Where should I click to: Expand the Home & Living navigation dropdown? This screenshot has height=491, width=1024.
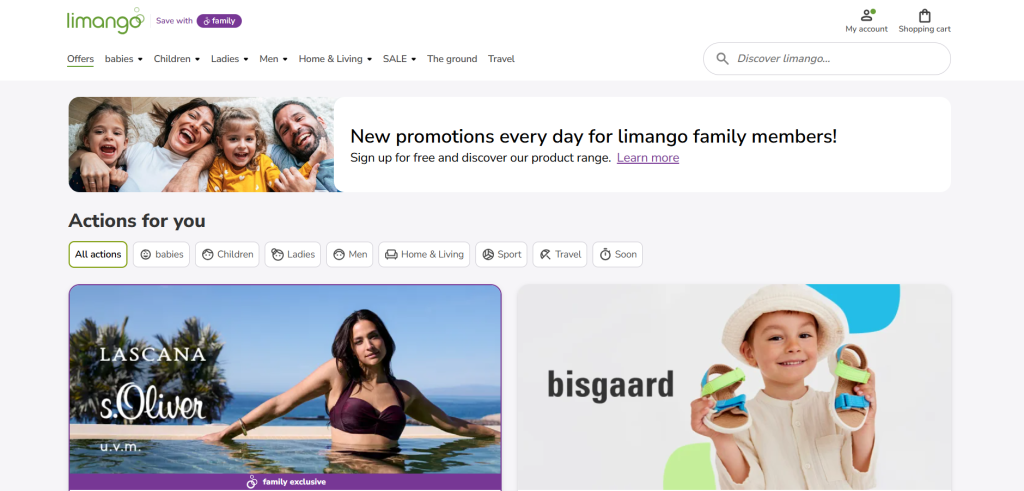(x=335, y=59)
